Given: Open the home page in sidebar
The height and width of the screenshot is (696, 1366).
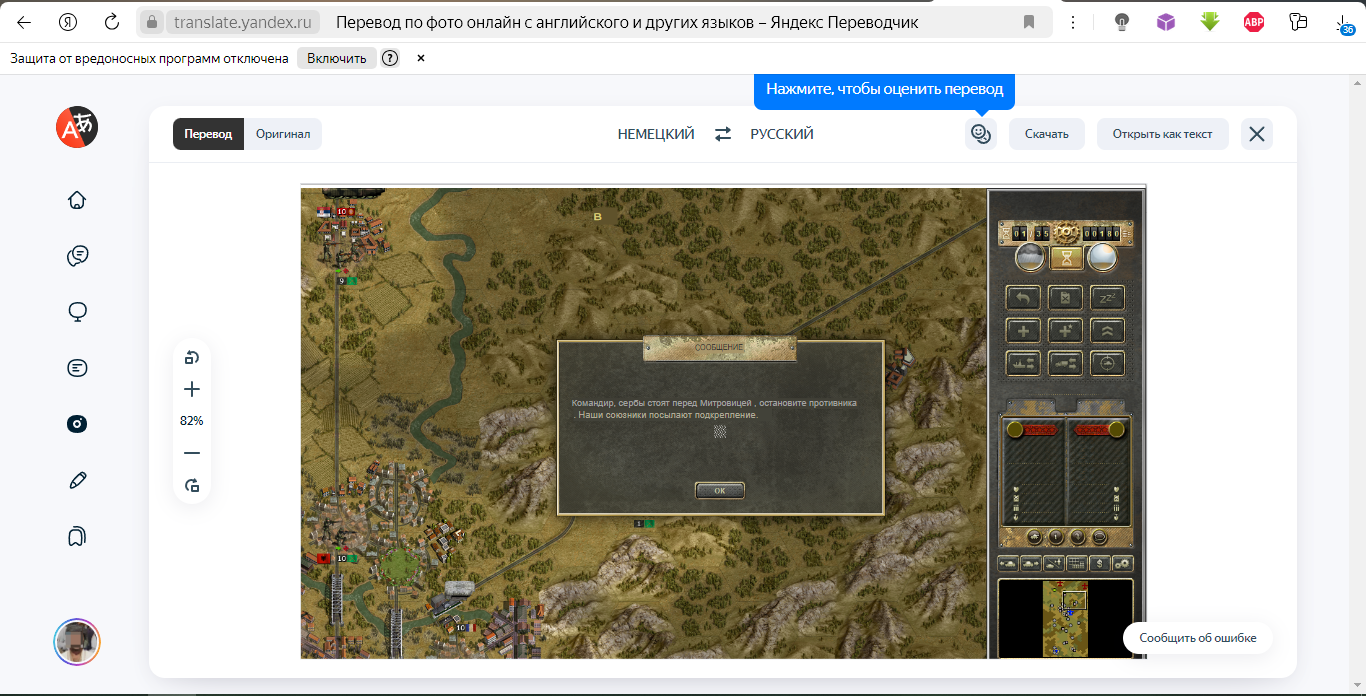Looking at the screenshot, I should [x=77, y=200].
